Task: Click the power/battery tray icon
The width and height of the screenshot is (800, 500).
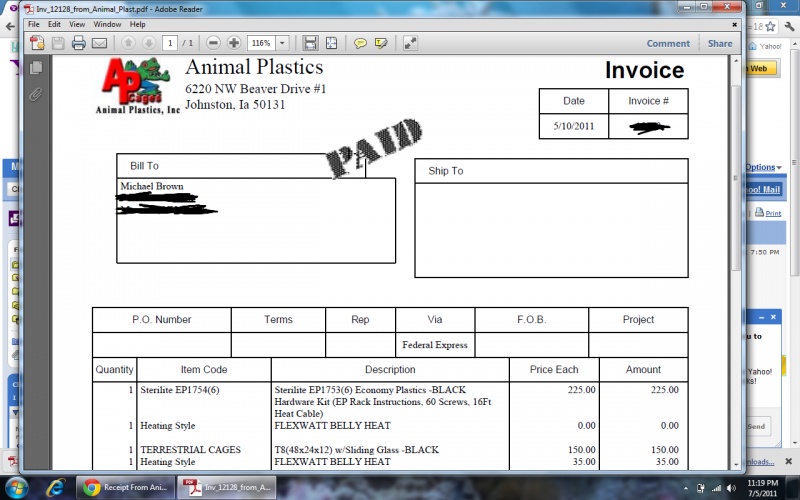Action: 701,488
